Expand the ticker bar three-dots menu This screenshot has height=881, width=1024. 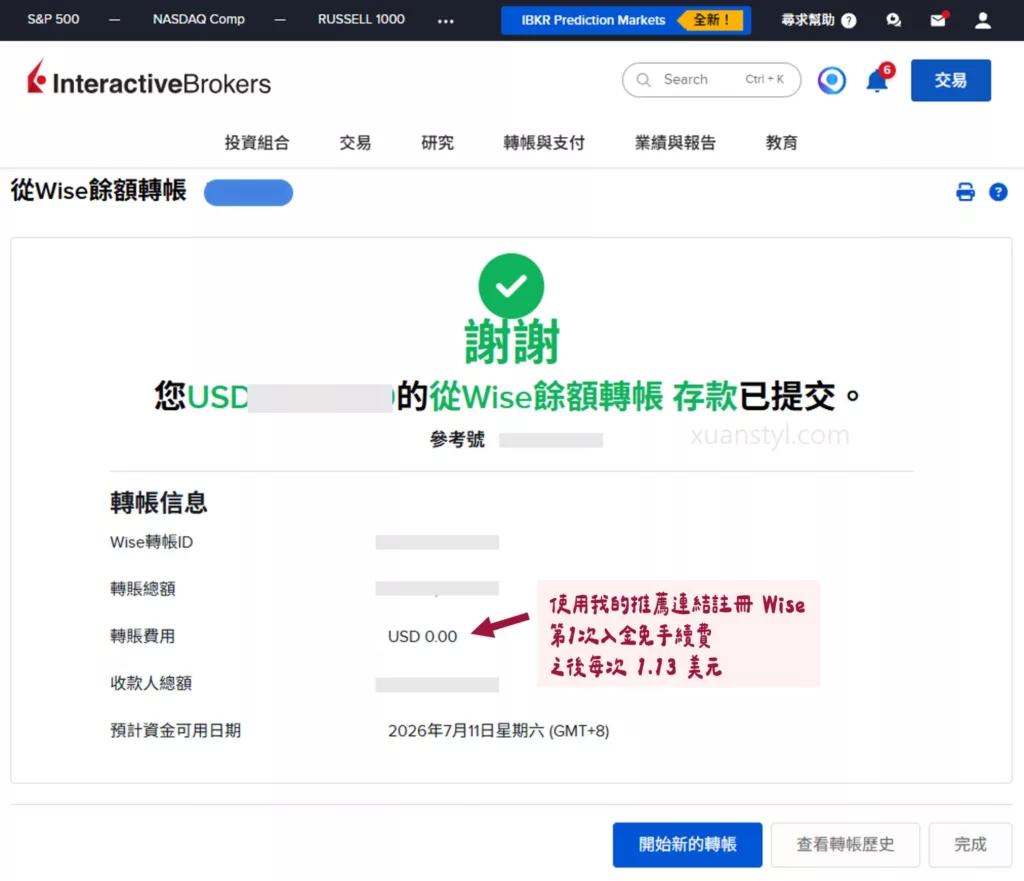tap(446, 20)
